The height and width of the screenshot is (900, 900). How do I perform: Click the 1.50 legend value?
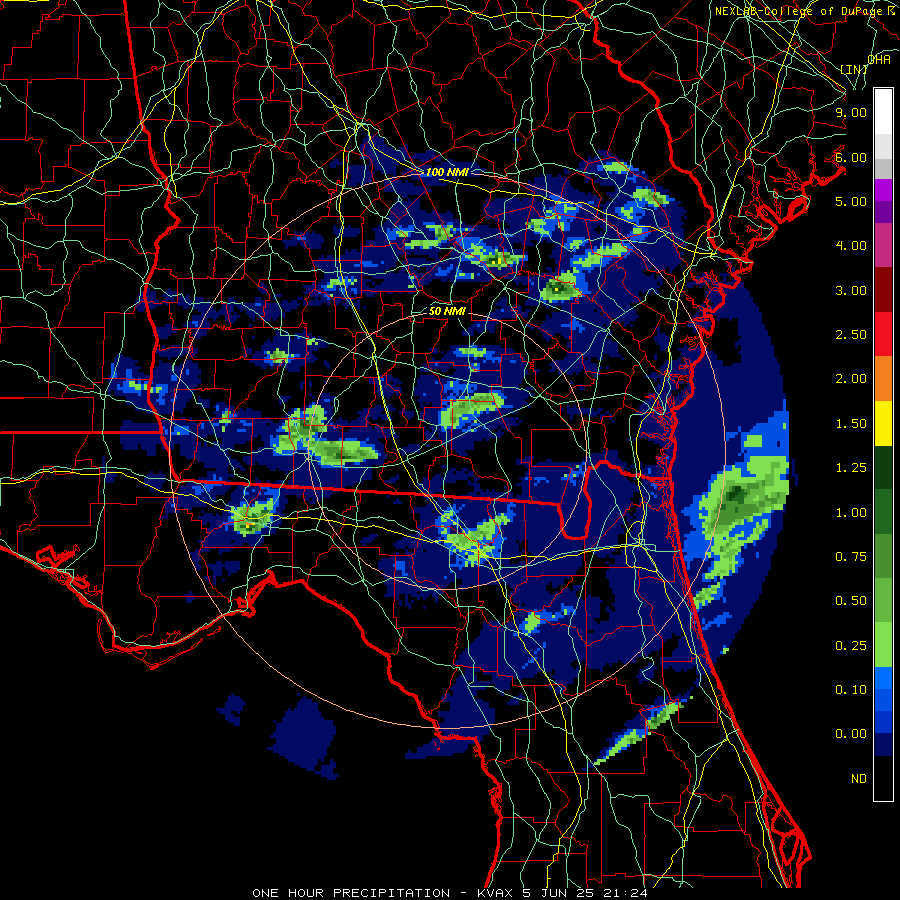pos(851,424)
